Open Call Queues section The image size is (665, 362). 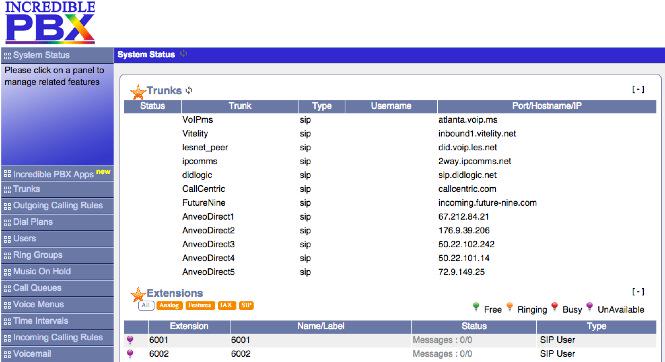[57, 288]
